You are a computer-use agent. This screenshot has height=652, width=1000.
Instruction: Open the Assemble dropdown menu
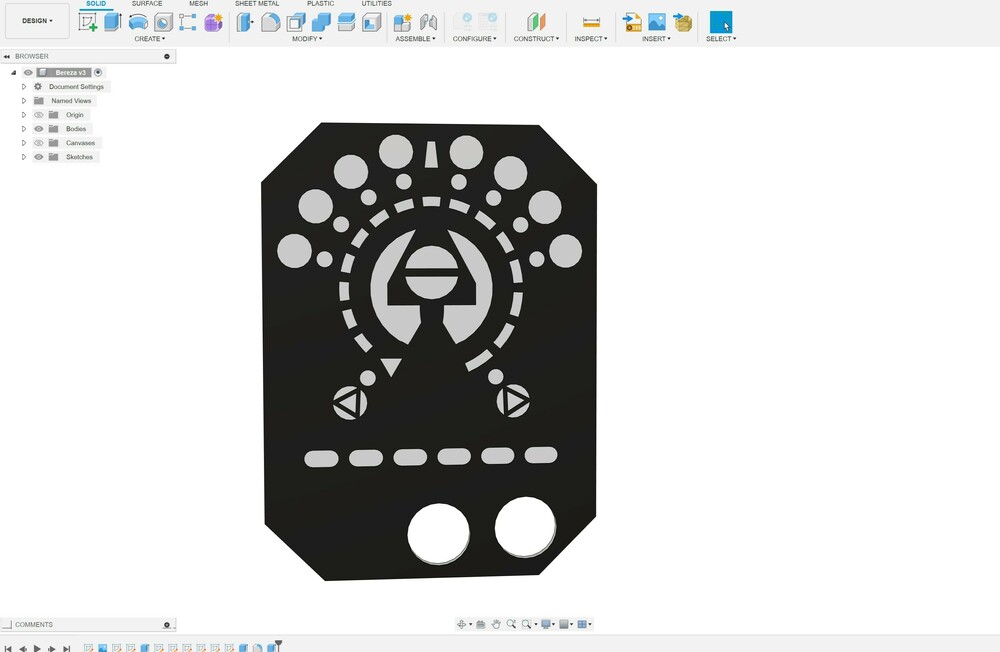coord(415,39)
